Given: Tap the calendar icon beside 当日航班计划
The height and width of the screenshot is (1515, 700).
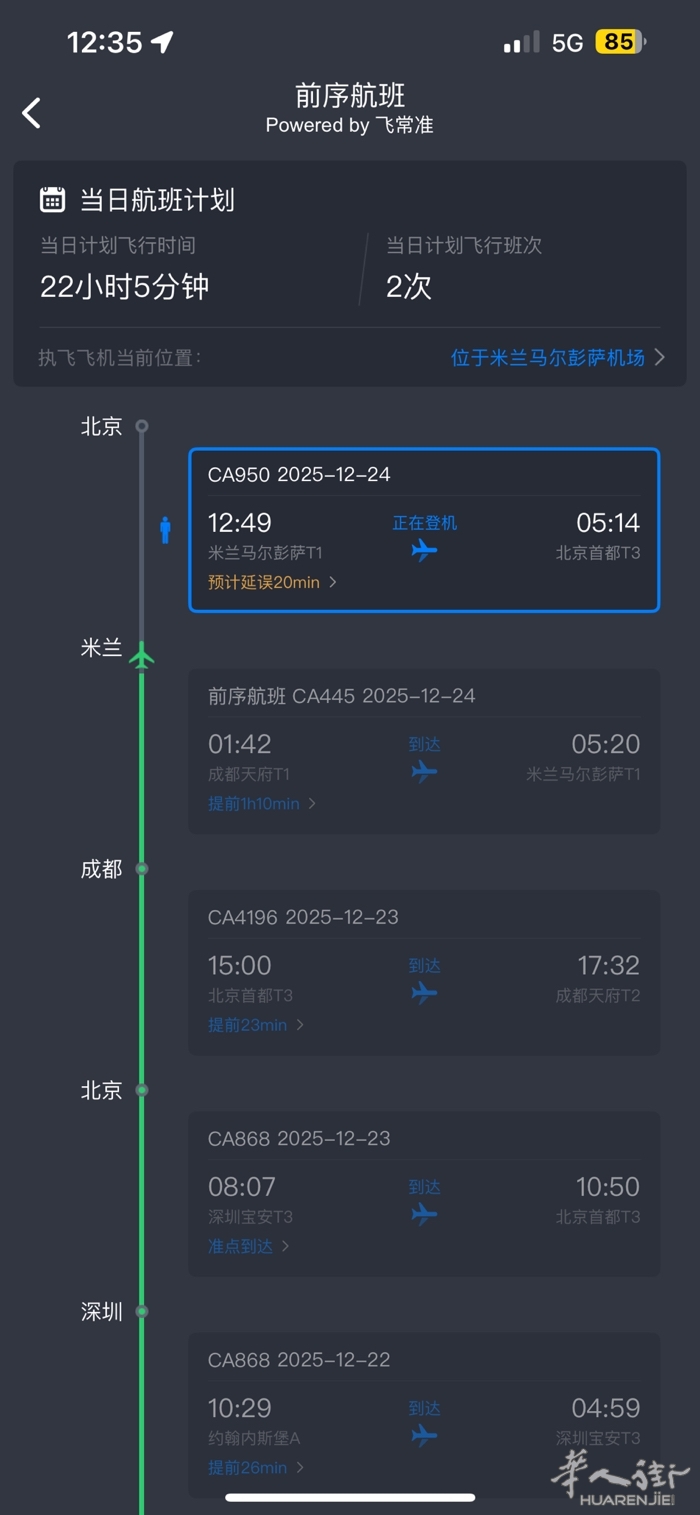Looking at the screenshot, I should pyautogui.click(x=52, y=199).
